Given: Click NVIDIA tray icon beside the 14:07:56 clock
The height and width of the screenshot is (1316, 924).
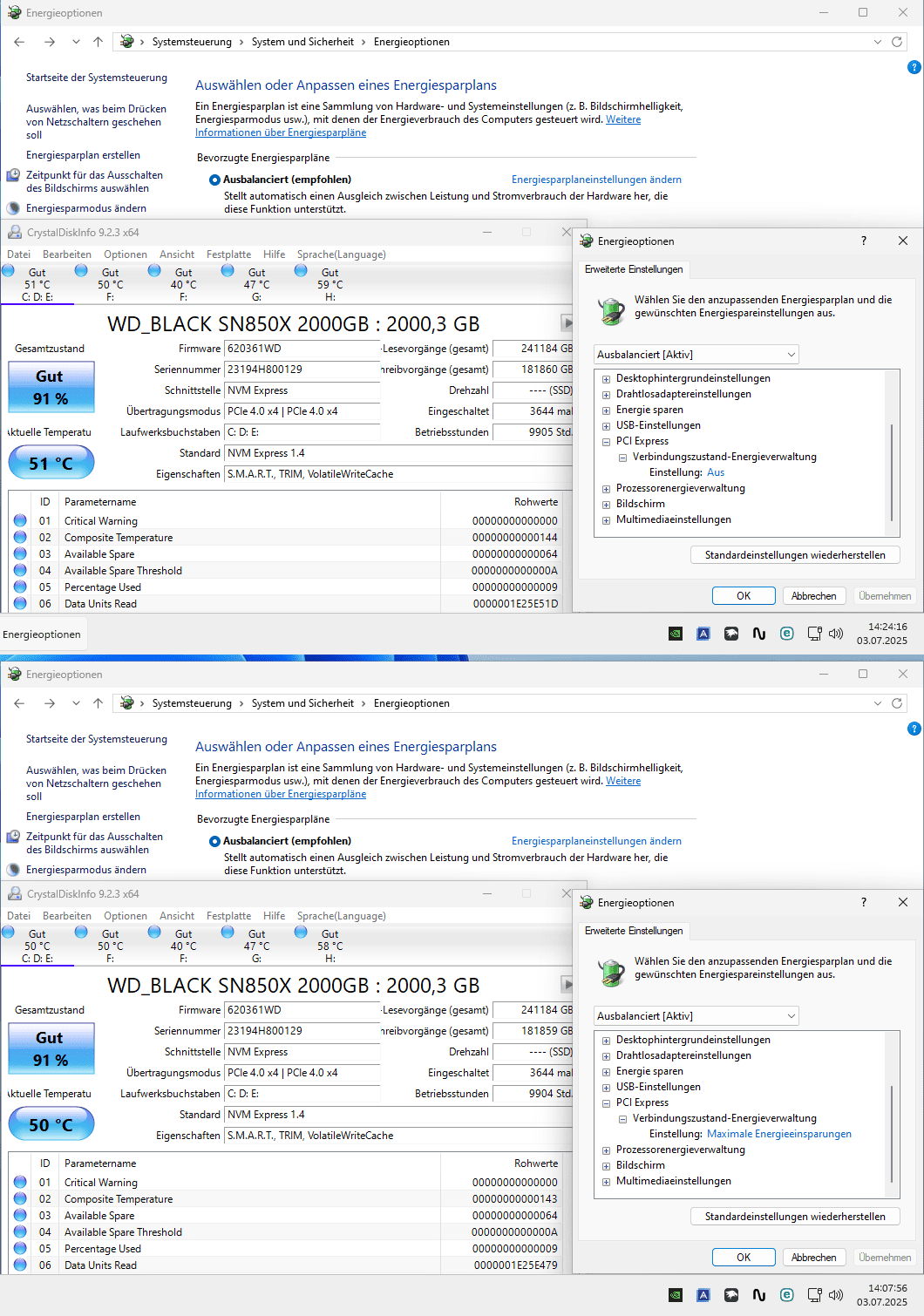Looking at the screenshot, I should (676, 1295).
